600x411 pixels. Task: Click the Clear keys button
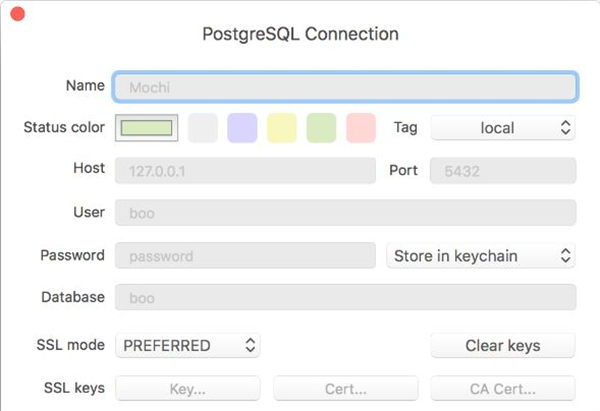point(502,346)
